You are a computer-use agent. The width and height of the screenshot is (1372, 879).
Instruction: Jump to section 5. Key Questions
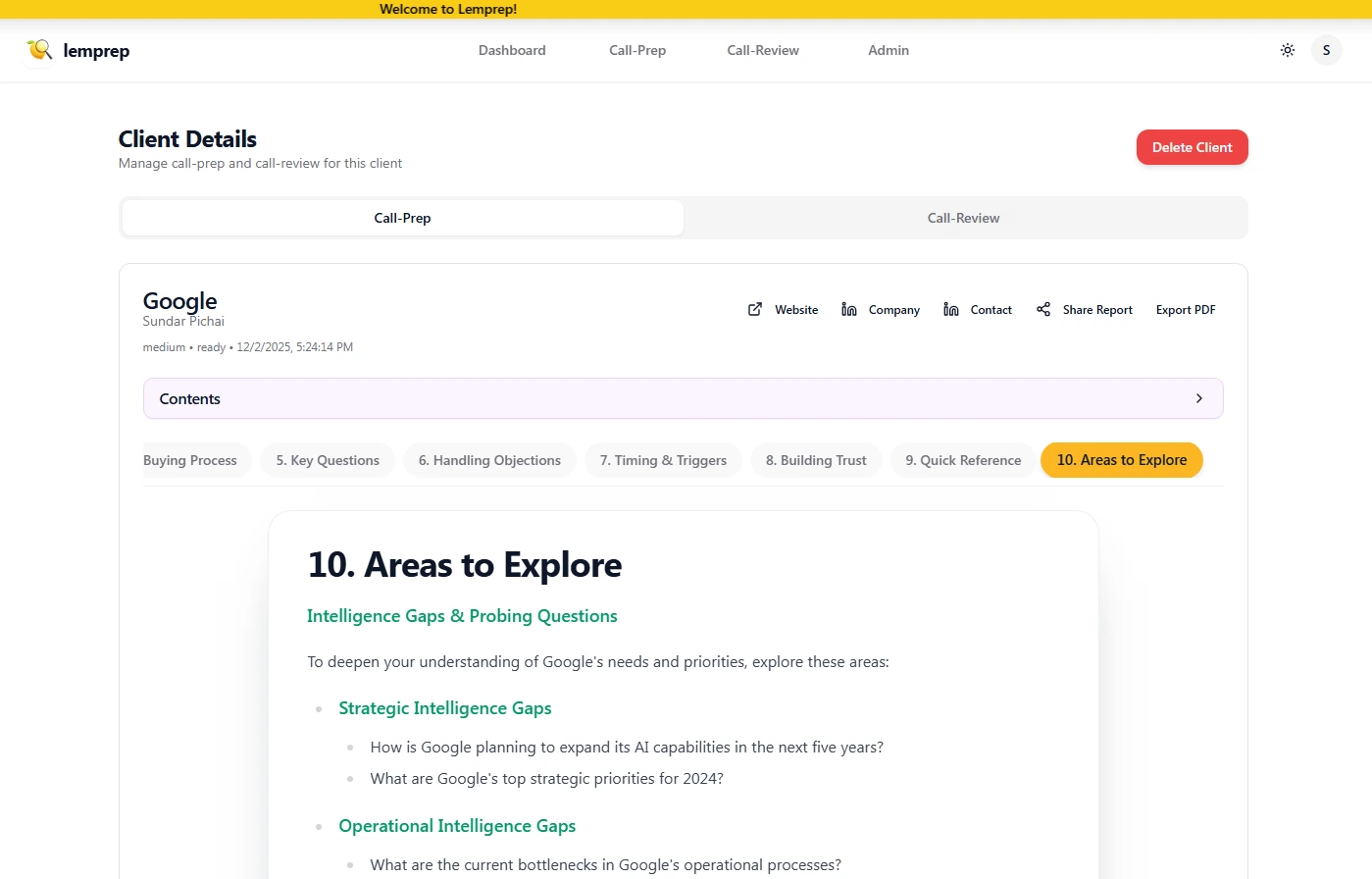pos(328,460)
